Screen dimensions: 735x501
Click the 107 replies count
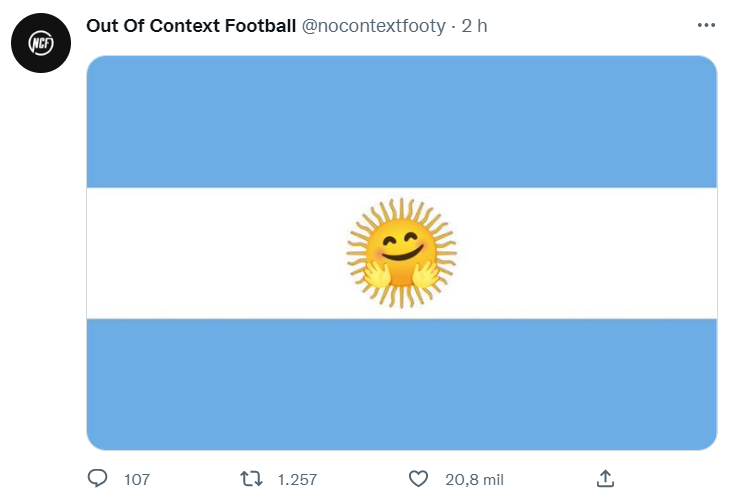click(x=137, y=479)
